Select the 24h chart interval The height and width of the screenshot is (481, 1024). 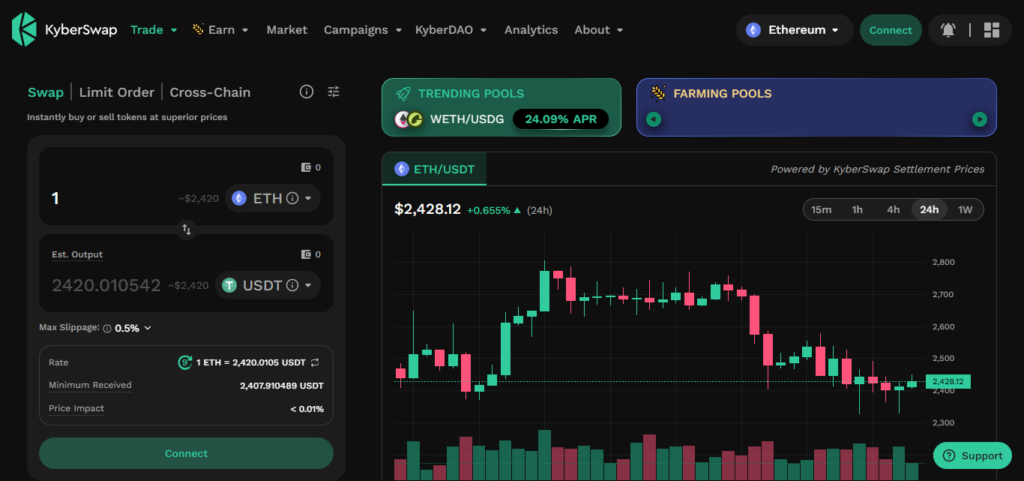929,210
